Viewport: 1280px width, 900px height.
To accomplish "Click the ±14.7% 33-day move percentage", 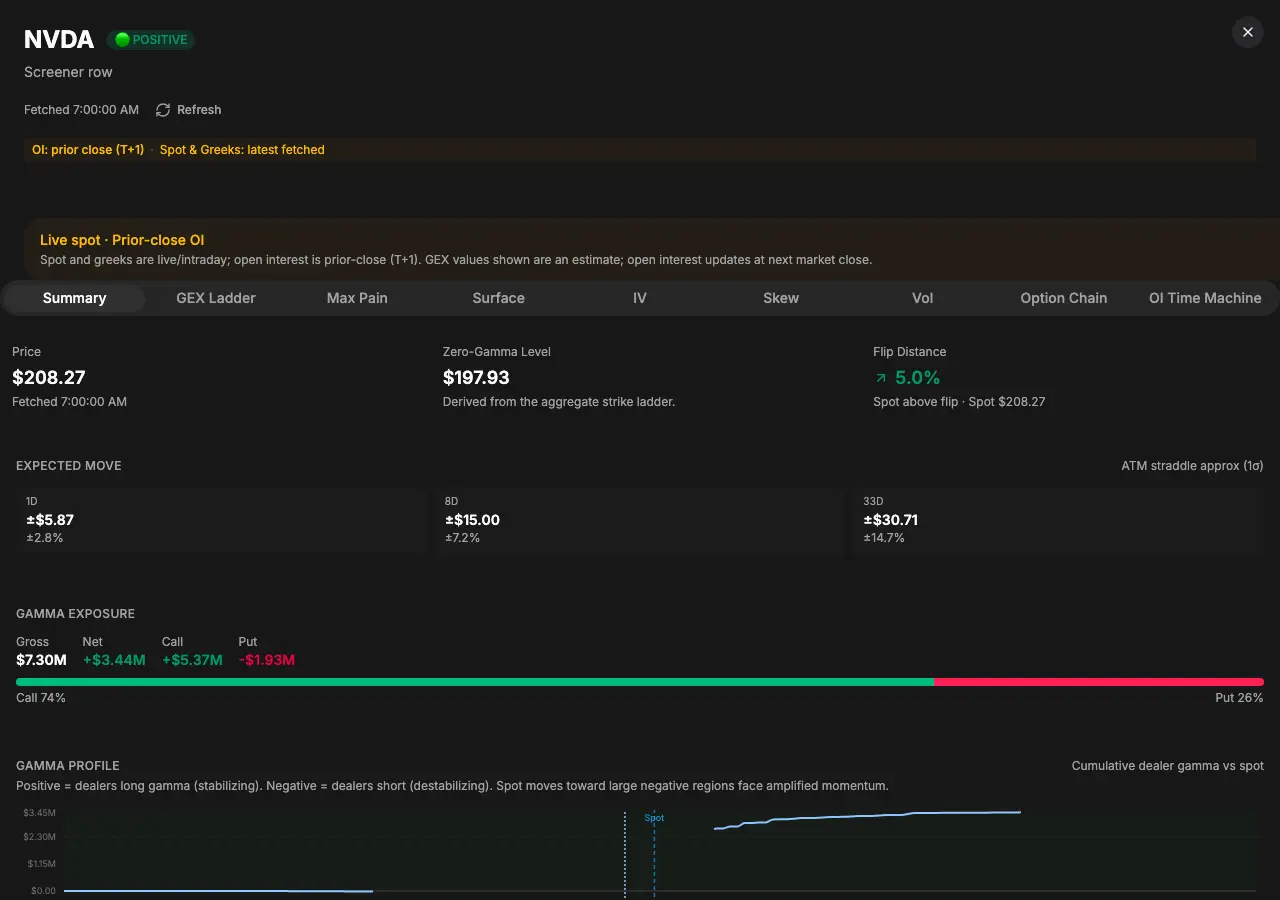I will (884, 538).
